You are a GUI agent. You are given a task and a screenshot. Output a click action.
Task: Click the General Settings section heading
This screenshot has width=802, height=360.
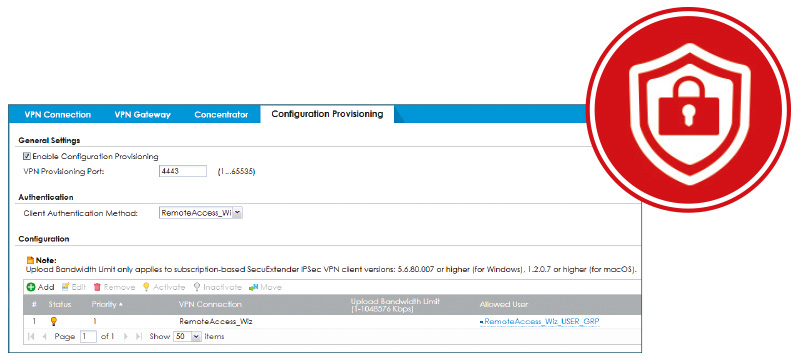(x=49, y=140)
